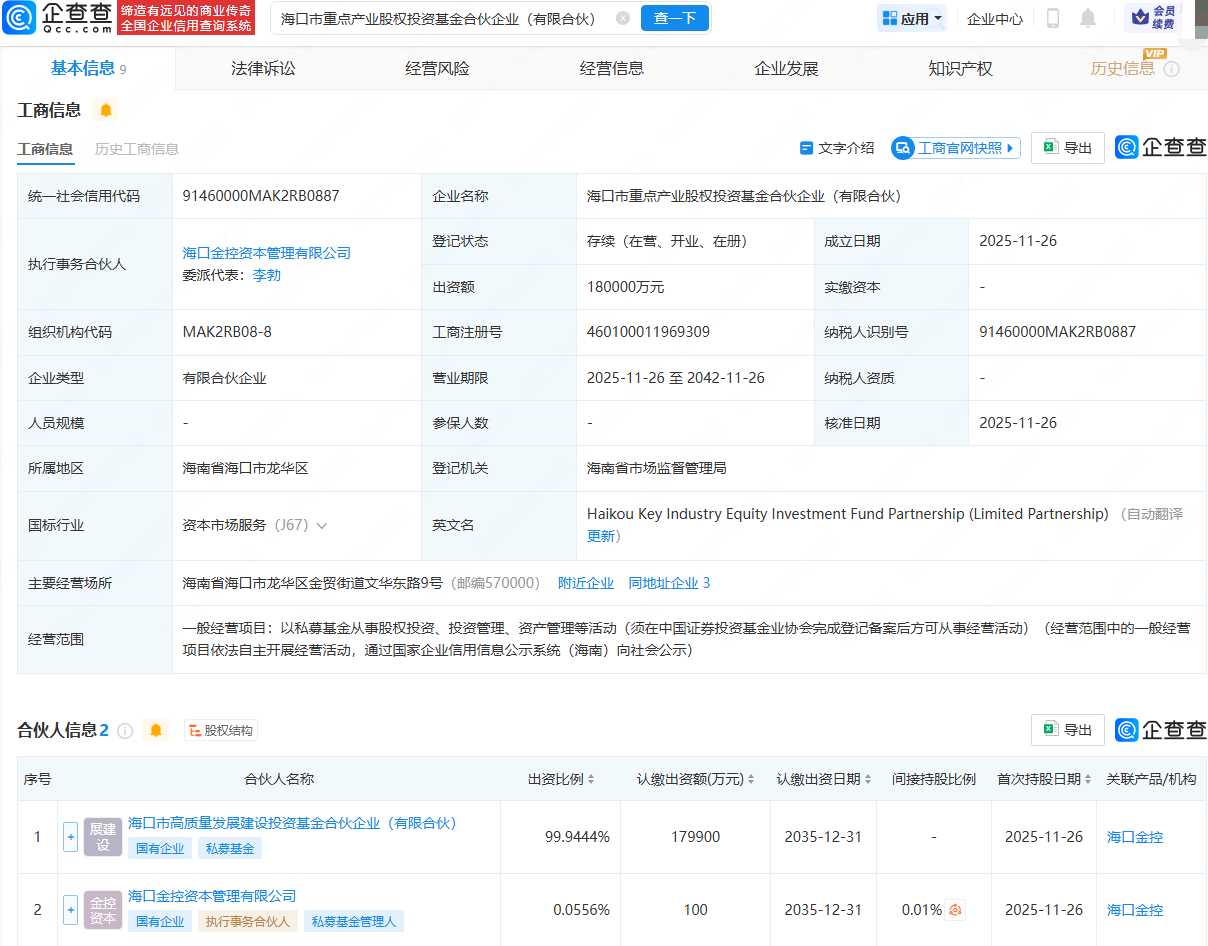Expand row 1 partner plus button
The height and width of the screenshot is (946, 1208).
coord(70,837)
